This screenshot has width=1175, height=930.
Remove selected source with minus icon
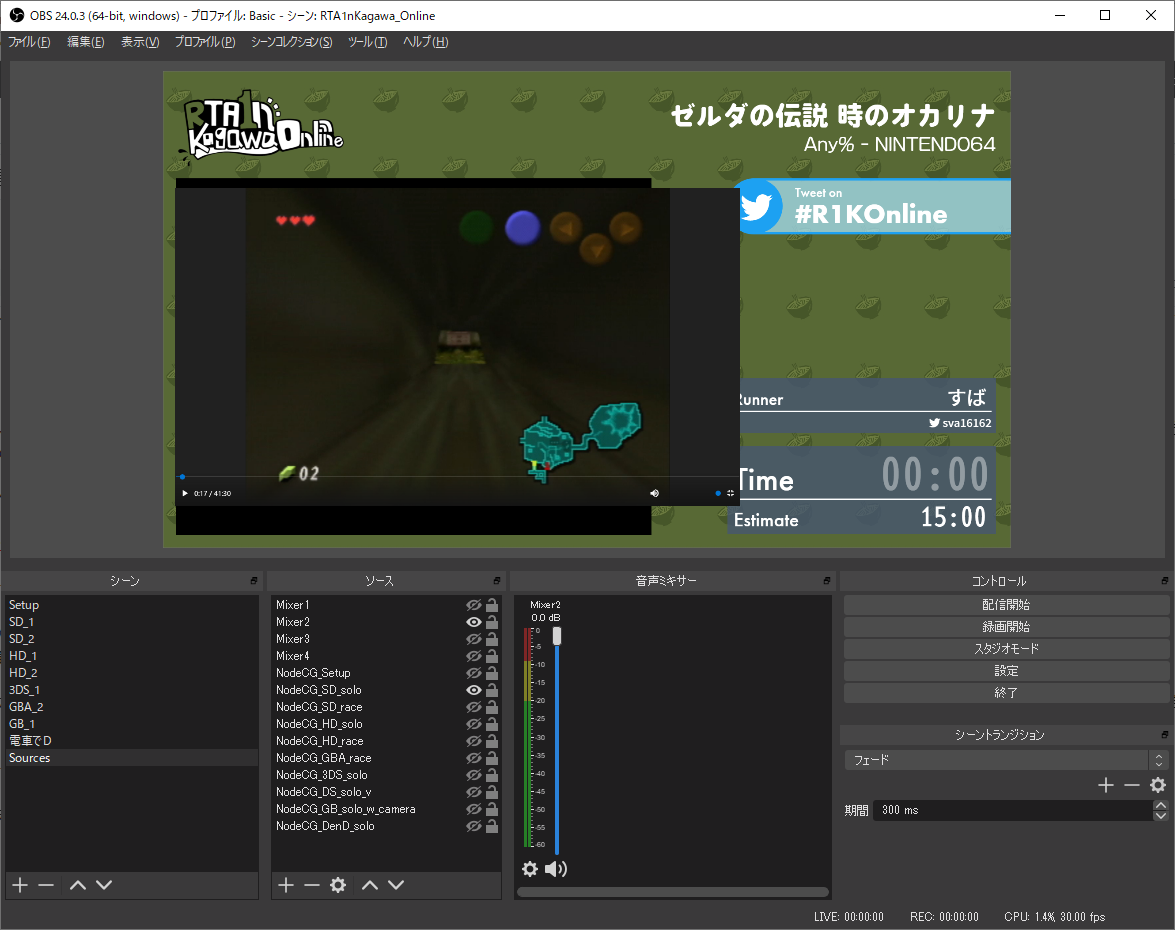tap(312, 885)
